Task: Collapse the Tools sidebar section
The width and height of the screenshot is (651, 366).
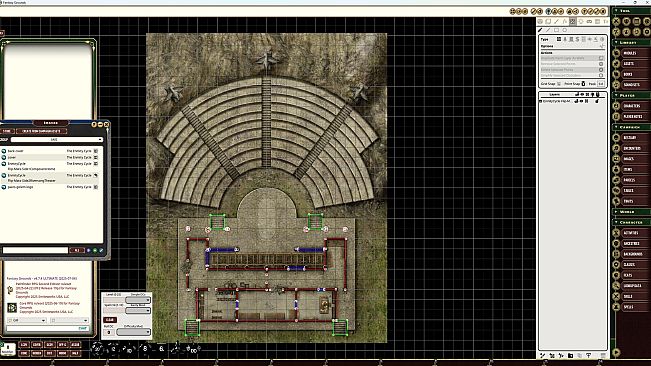Action: click(x=616, y=11)
